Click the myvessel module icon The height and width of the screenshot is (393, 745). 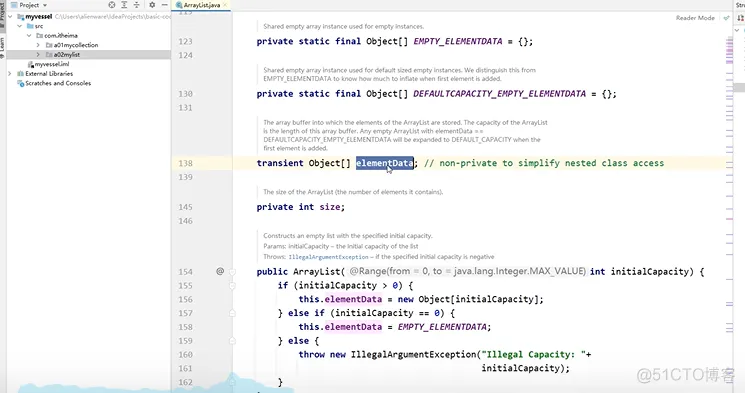click(20, 17)
